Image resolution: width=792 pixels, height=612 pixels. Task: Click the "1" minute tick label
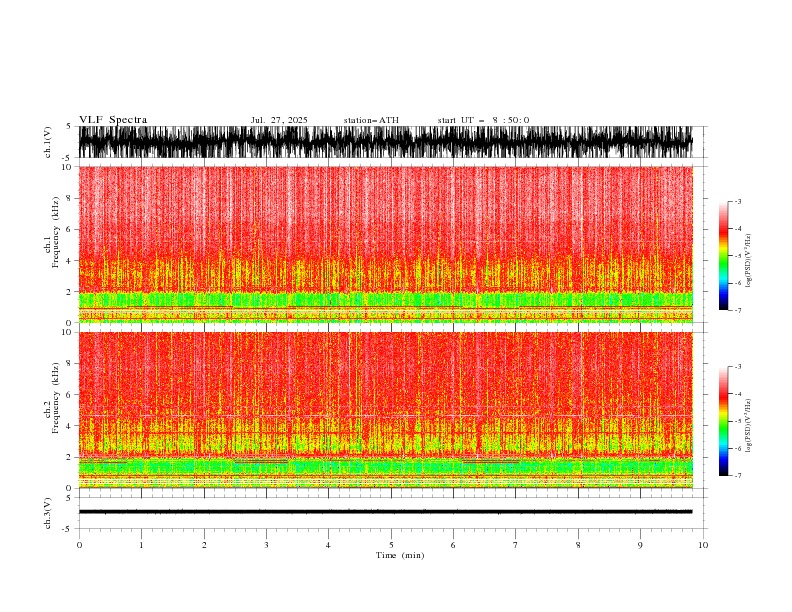141,545
